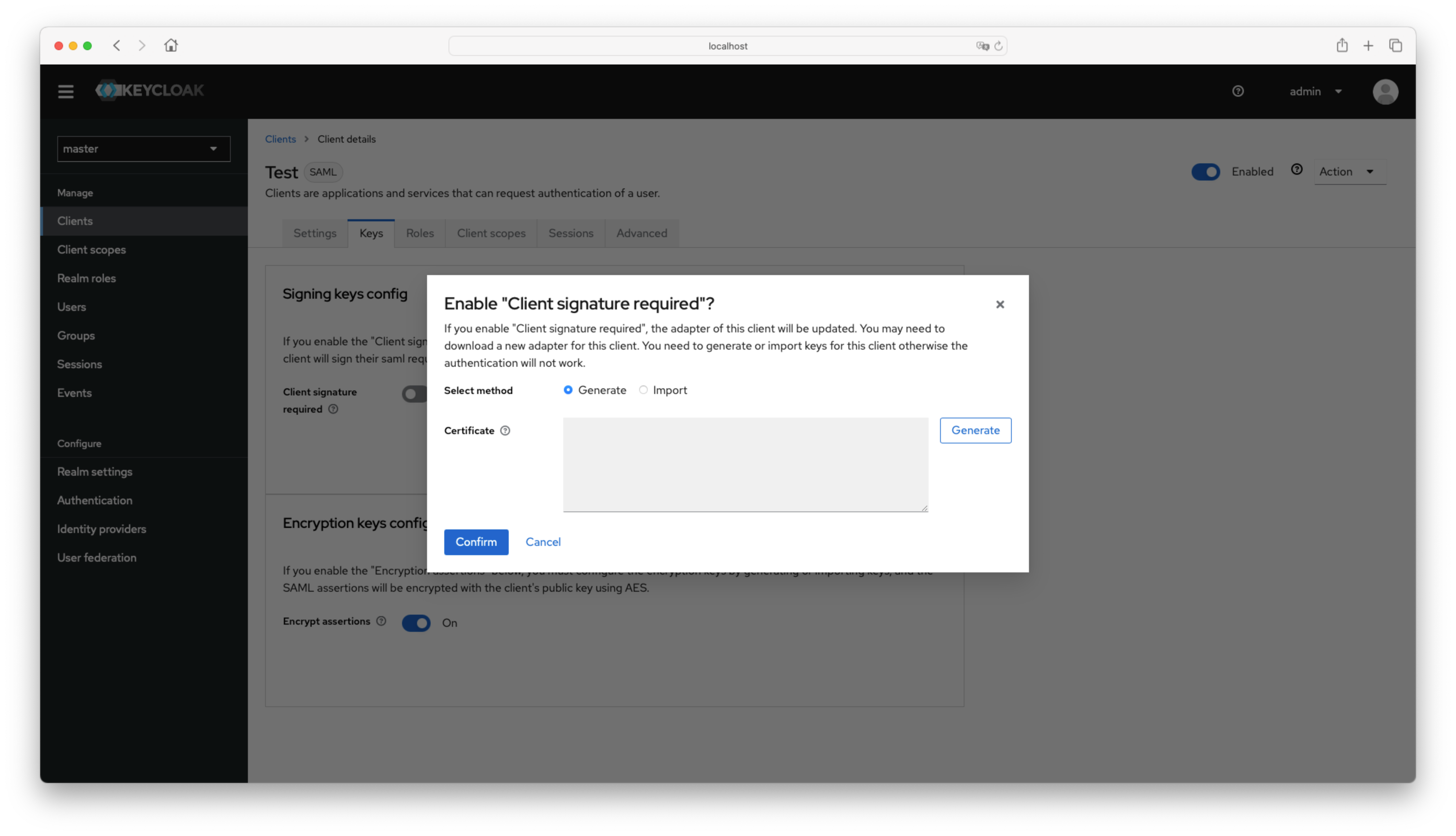Click inside the Certificate text area
Screen dimensions: 1456x836
pos(745,465)
